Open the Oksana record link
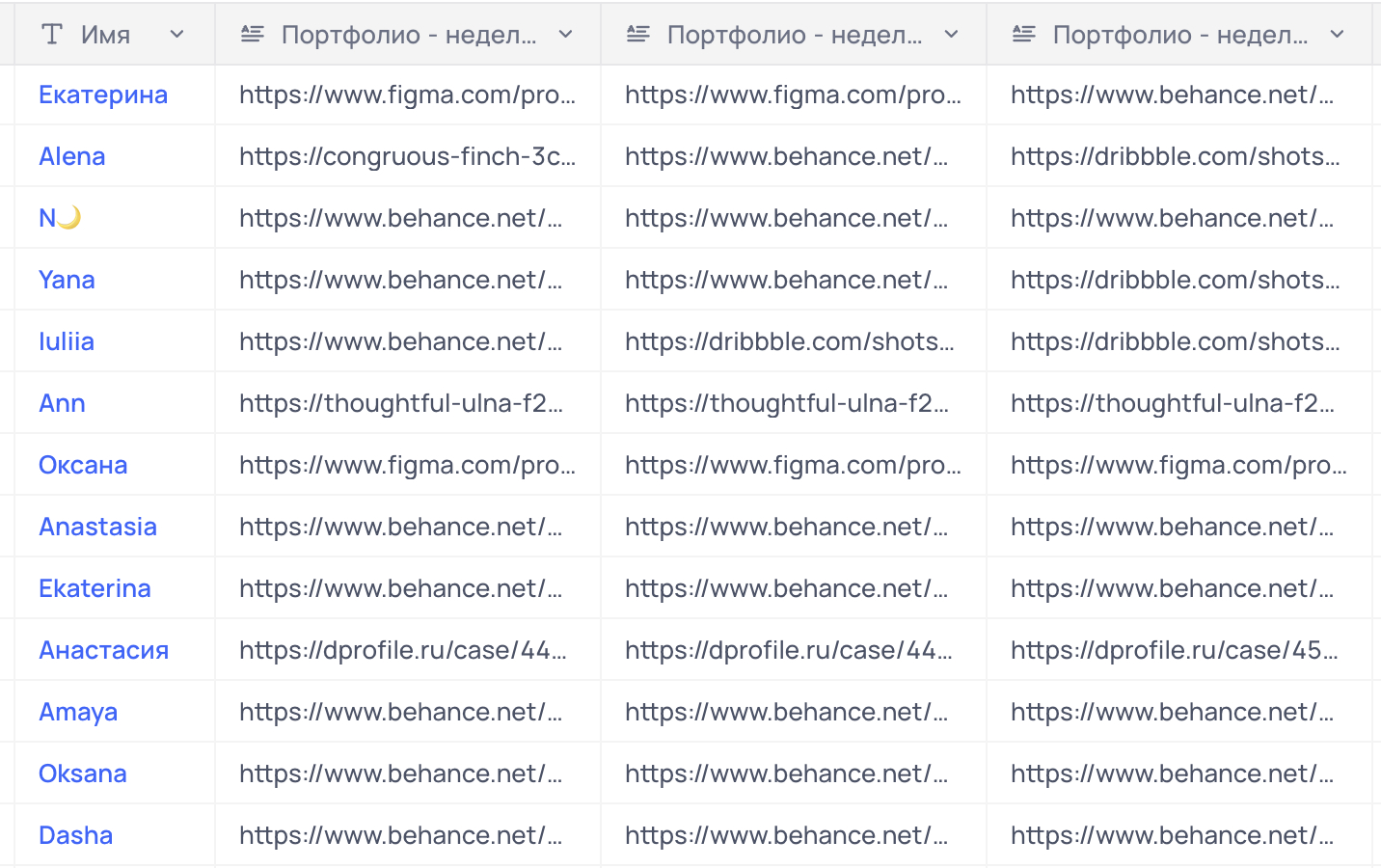Image resolution: width=1381 pixels, height=868 pixels. 83,773
